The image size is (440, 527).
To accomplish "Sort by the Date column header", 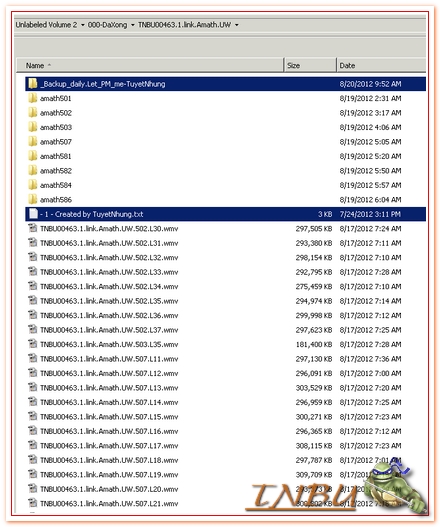I will pos(381,65).
